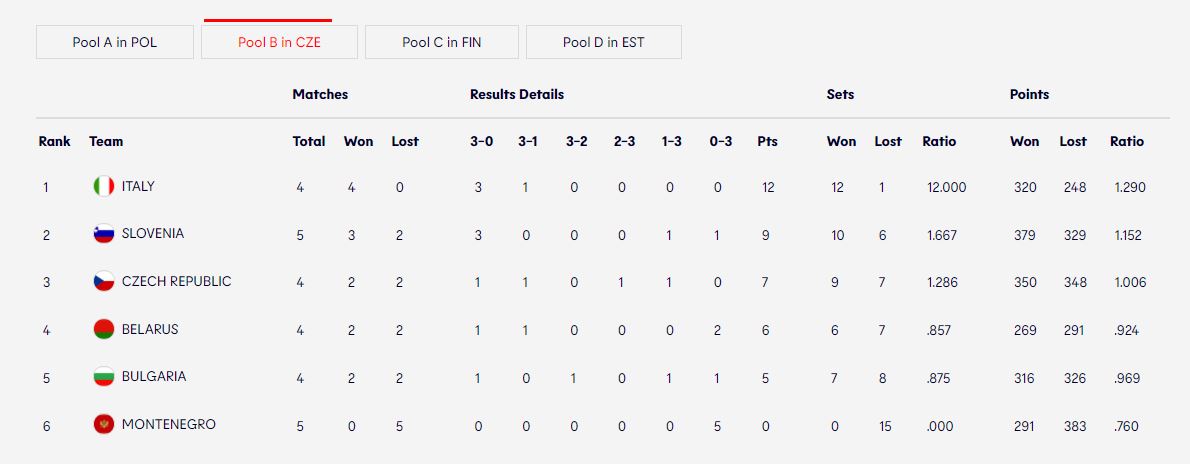Click the Pts column header
The height and width of the screenshot is (464, 1190).
767,141
